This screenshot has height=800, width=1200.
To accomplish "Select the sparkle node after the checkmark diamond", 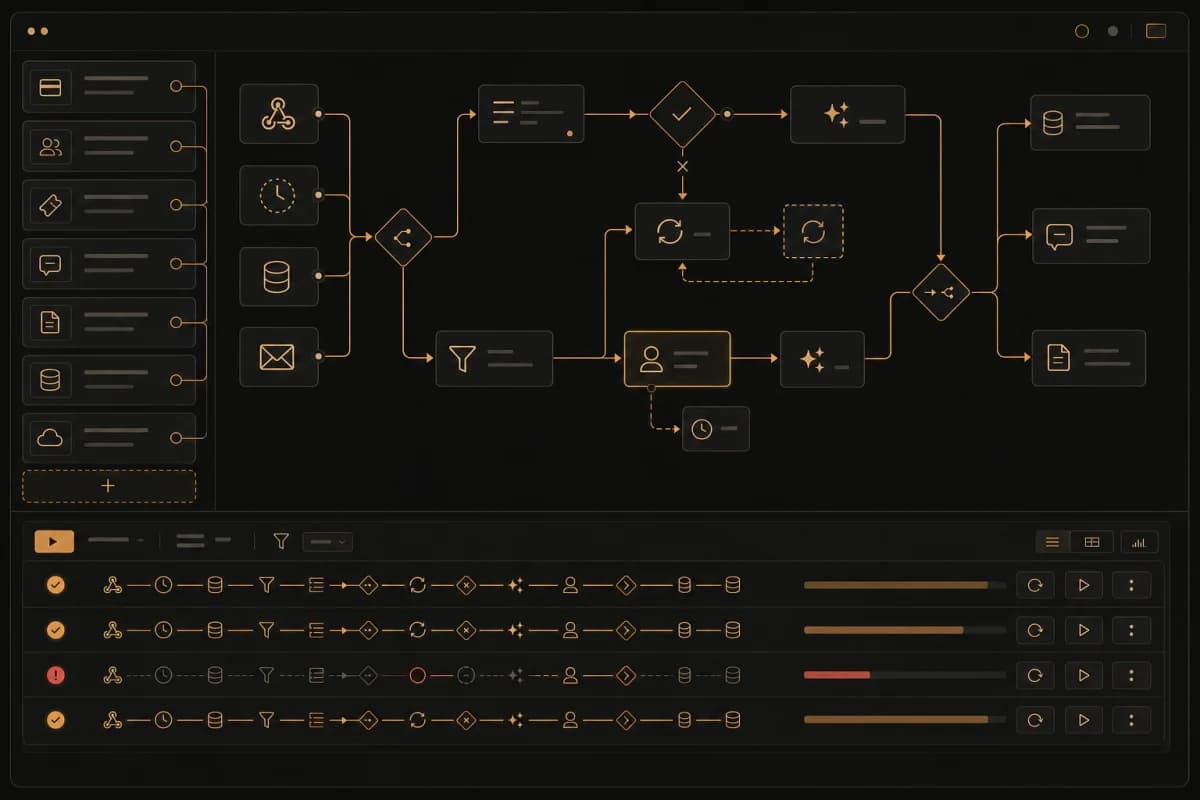I will coord(847,114).
